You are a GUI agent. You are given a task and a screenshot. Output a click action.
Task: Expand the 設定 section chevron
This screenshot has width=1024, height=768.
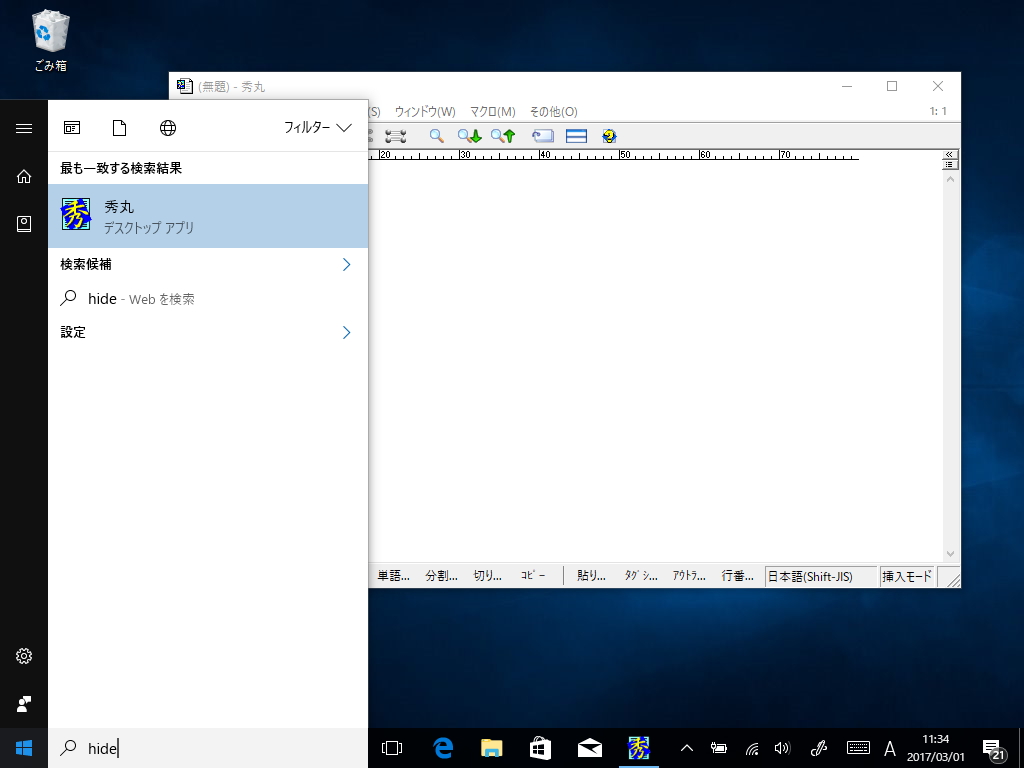[346, 332]
